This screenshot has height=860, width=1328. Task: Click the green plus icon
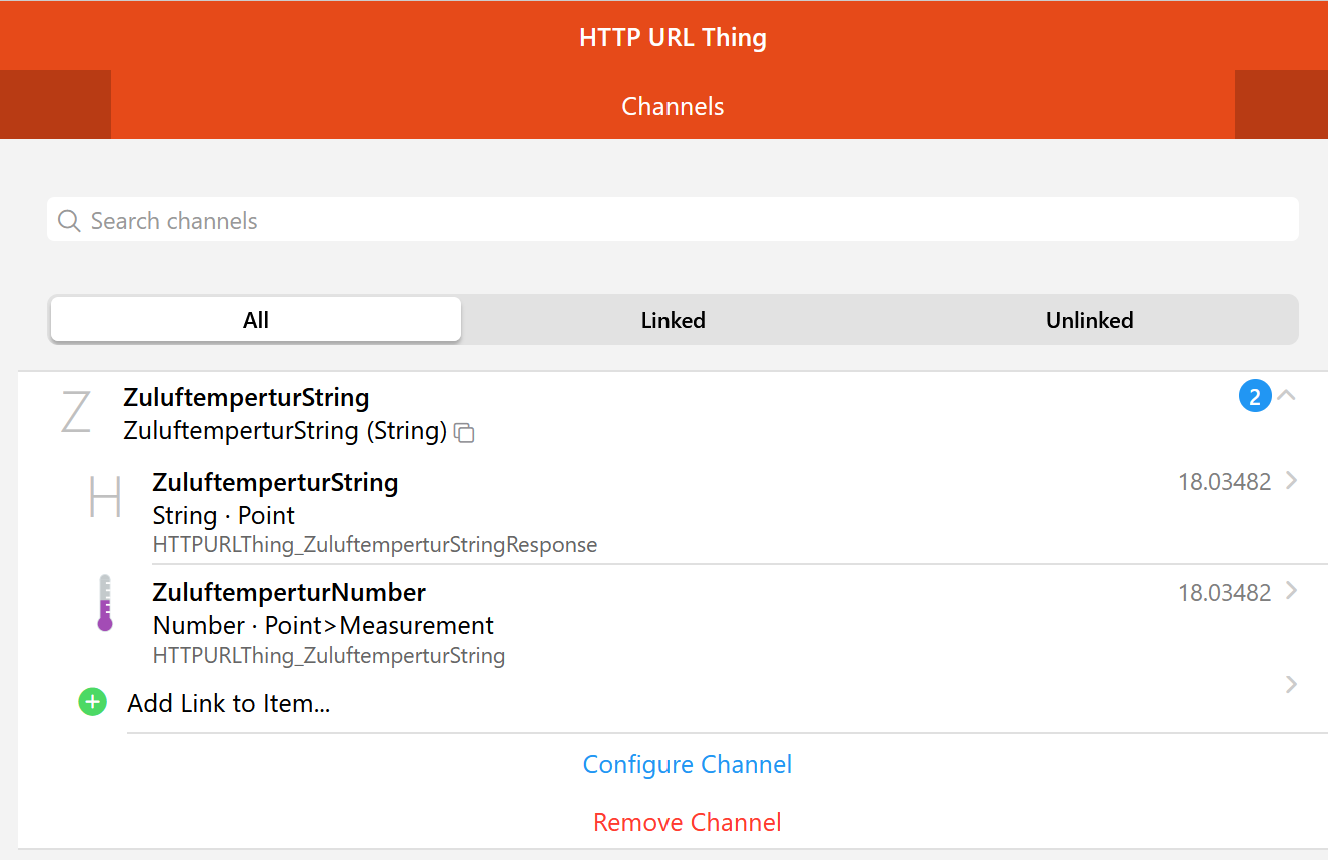(x=92, y=703)
